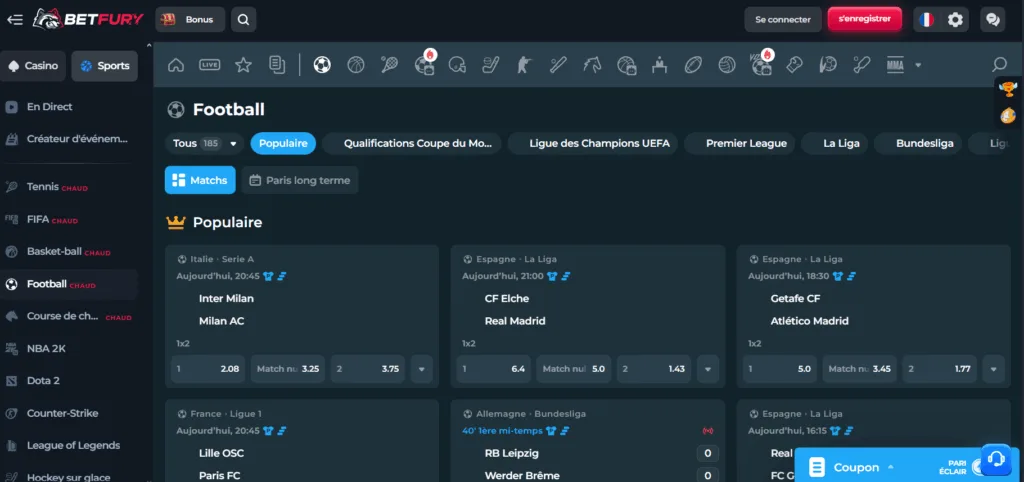The width and height of the screenshot is (1024, 482).
Task: Select the basketball icon in the sports bar
Action: point(356,65)
